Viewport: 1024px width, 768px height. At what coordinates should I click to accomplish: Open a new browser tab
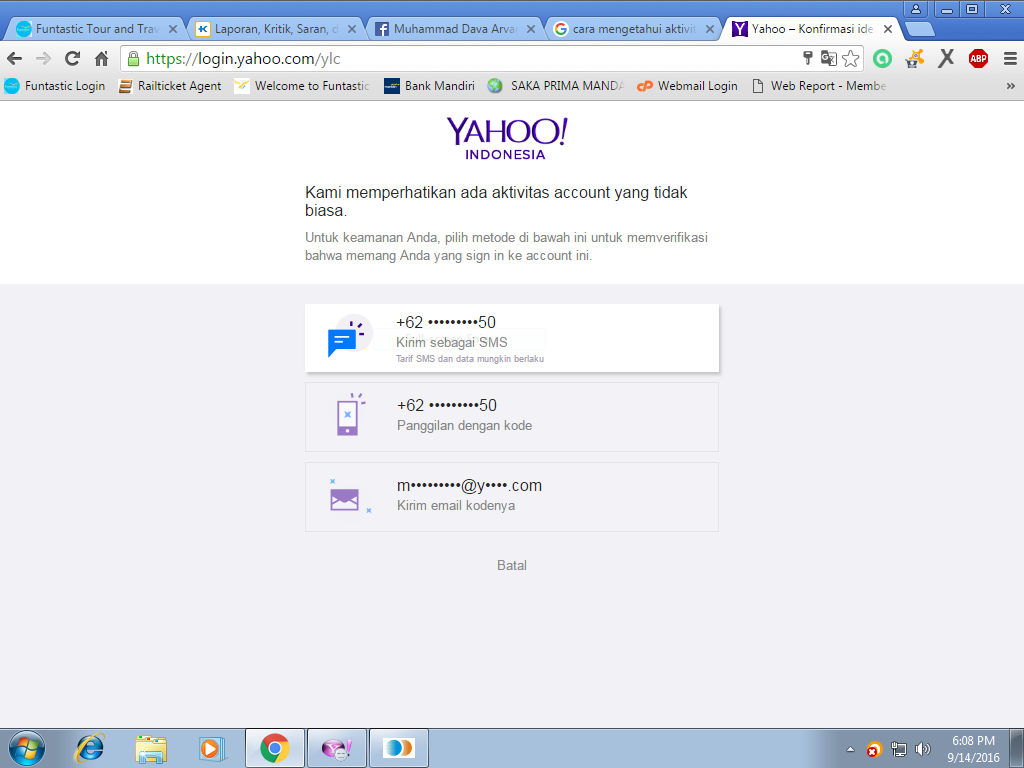pyautogui.click(x=920, y=29)
